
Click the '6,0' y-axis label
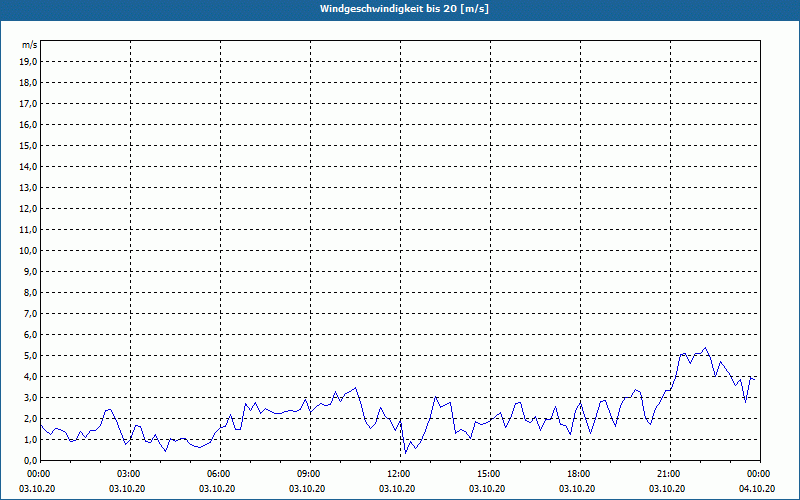click(x=30, y=334)
